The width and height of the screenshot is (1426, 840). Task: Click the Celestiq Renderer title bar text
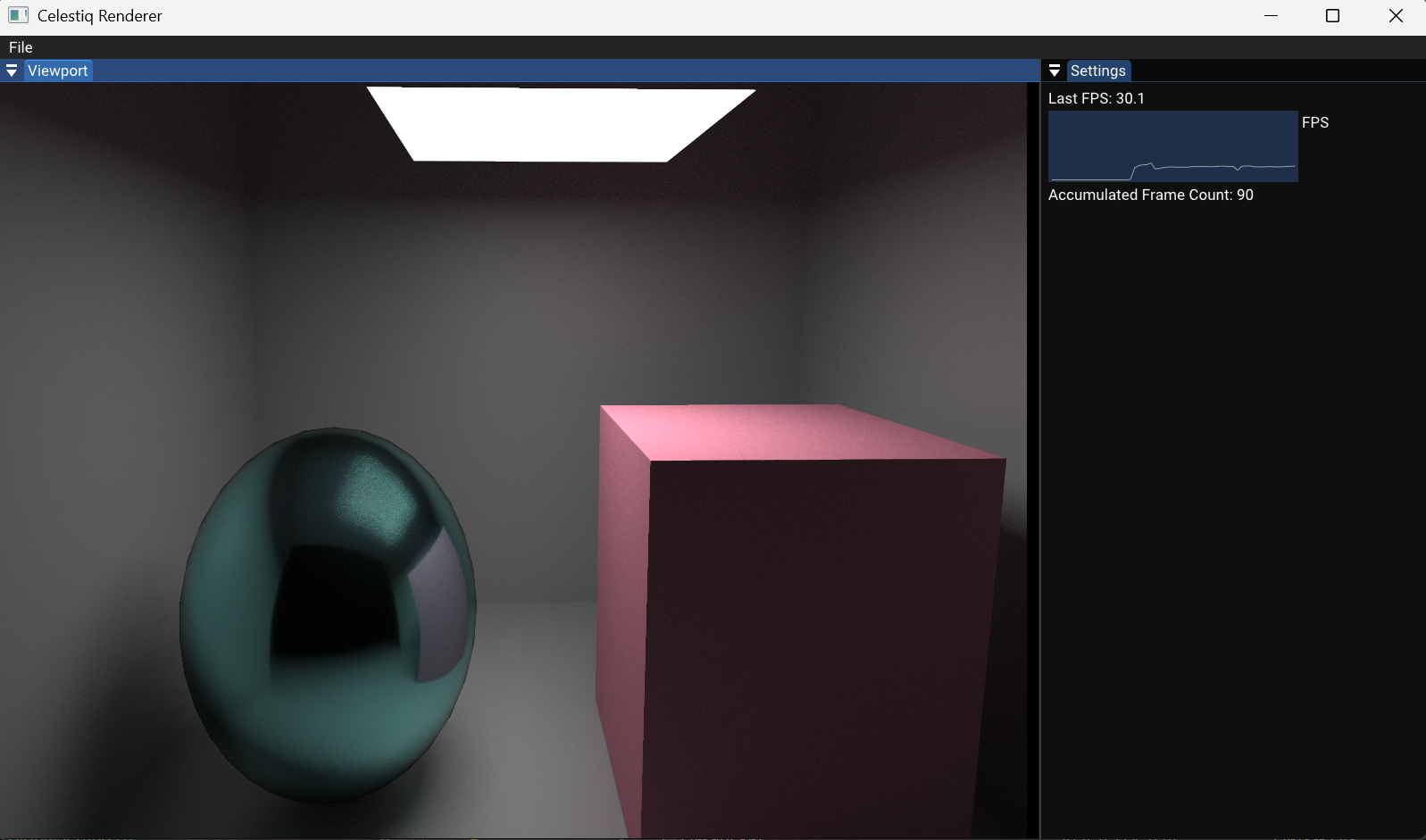tap(100, 16)
